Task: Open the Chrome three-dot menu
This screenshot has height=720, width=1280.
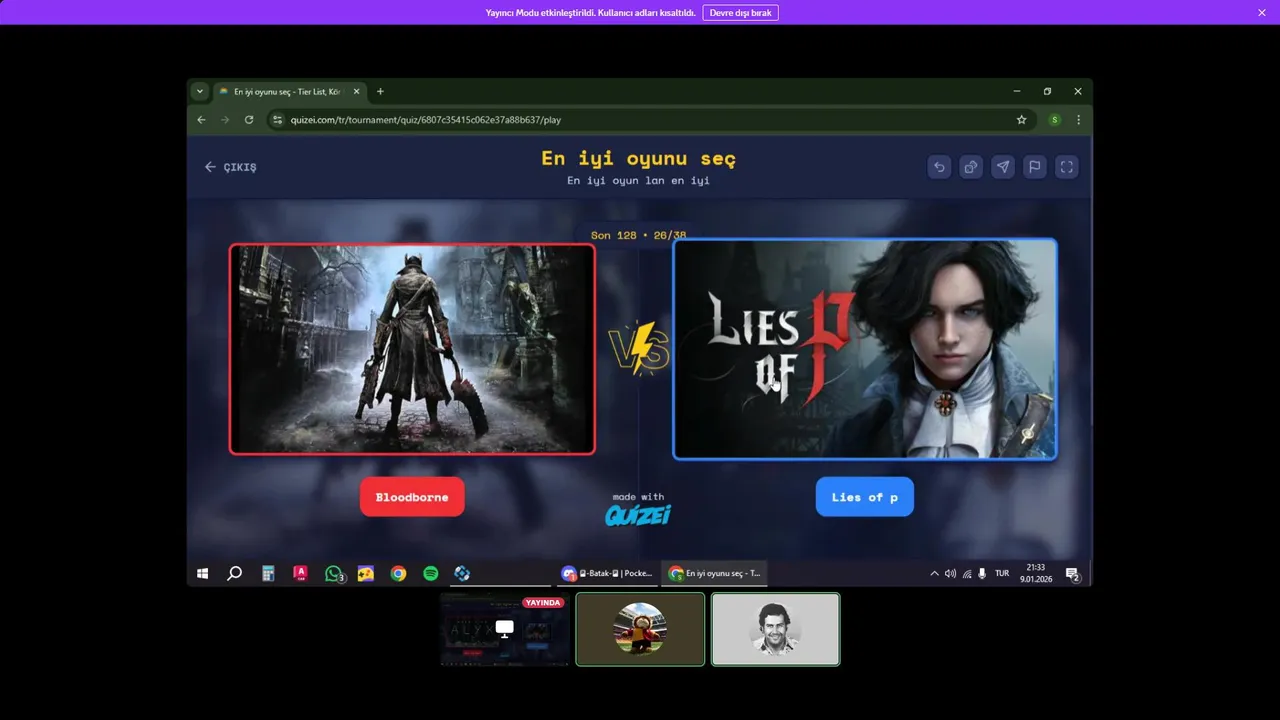Action: [1078, 120]
